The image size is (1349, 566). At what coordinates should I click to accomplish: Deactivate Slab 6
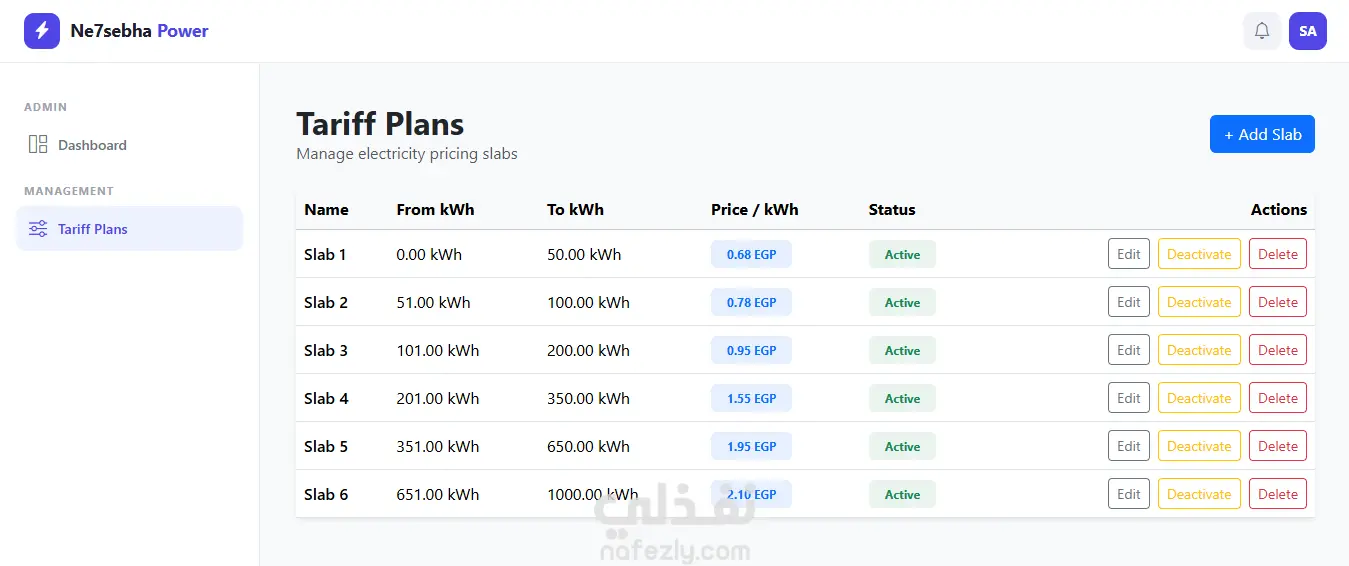(1199, 494)
